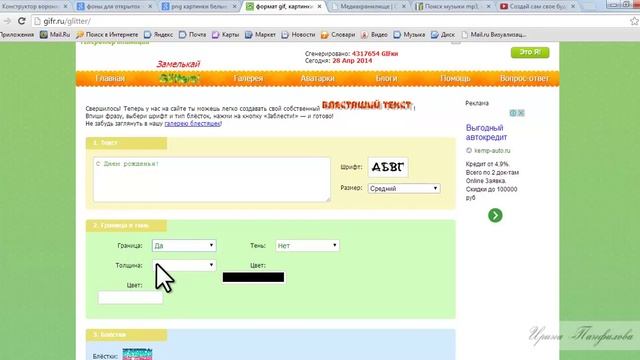Image resolution: width=640 pixels, height=360 pixels.
Task: Close the формат gif active tab
Action: (319, 7)
